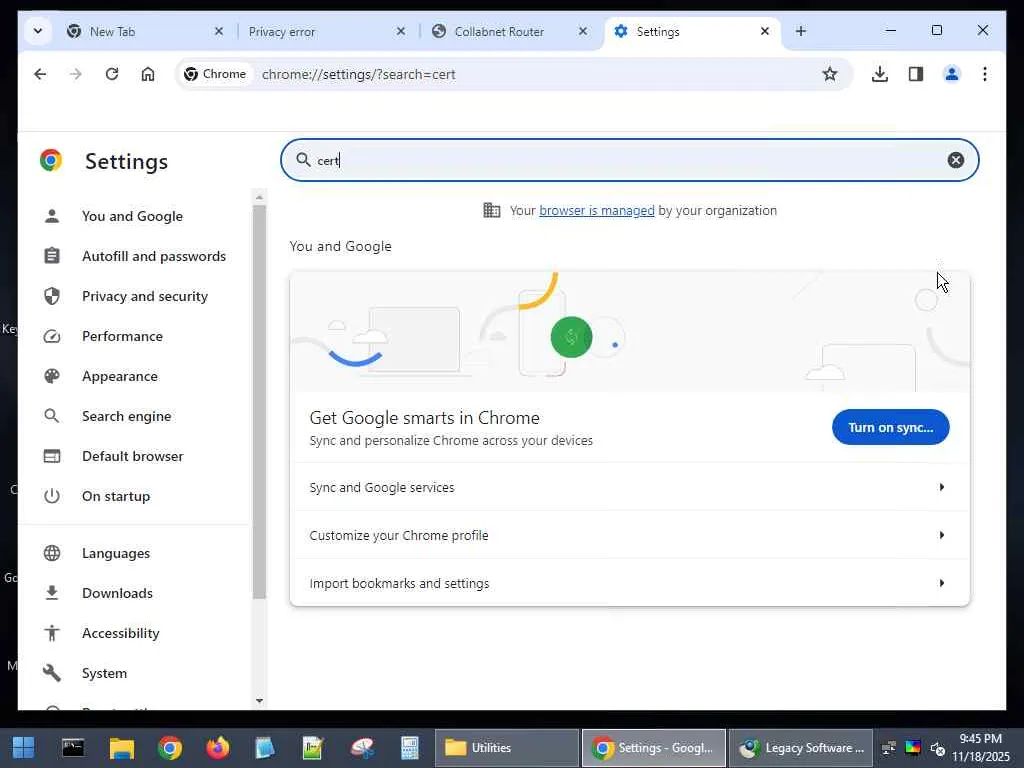
Task: Click the Chrome site info chip
Action: coord(215,74)
